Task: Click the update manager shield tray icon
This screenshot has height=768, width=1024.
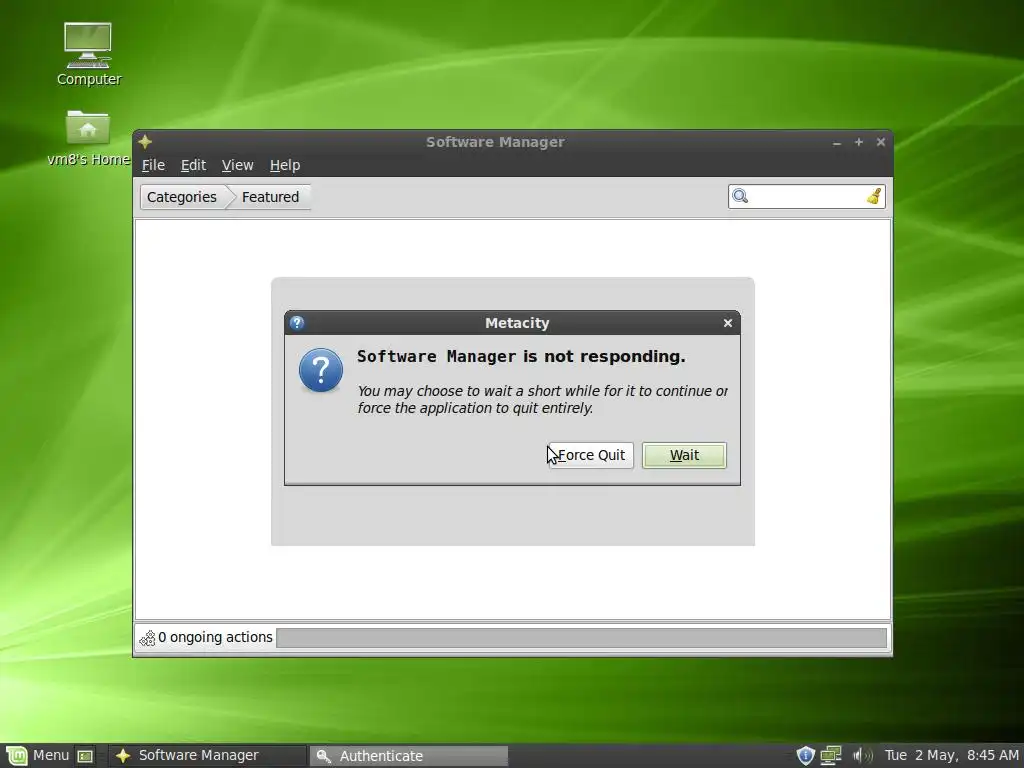Action: click(x=806, y=756)
